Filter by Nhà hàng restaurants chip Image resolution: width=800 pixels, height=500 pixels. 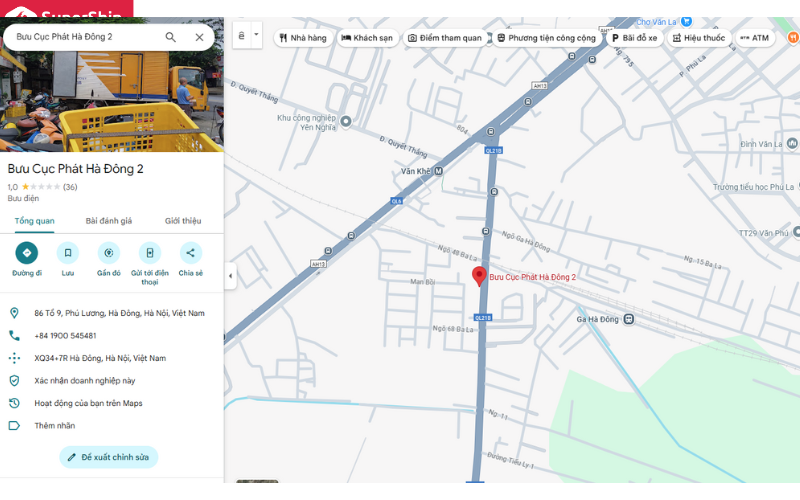[x=303, y=38]
